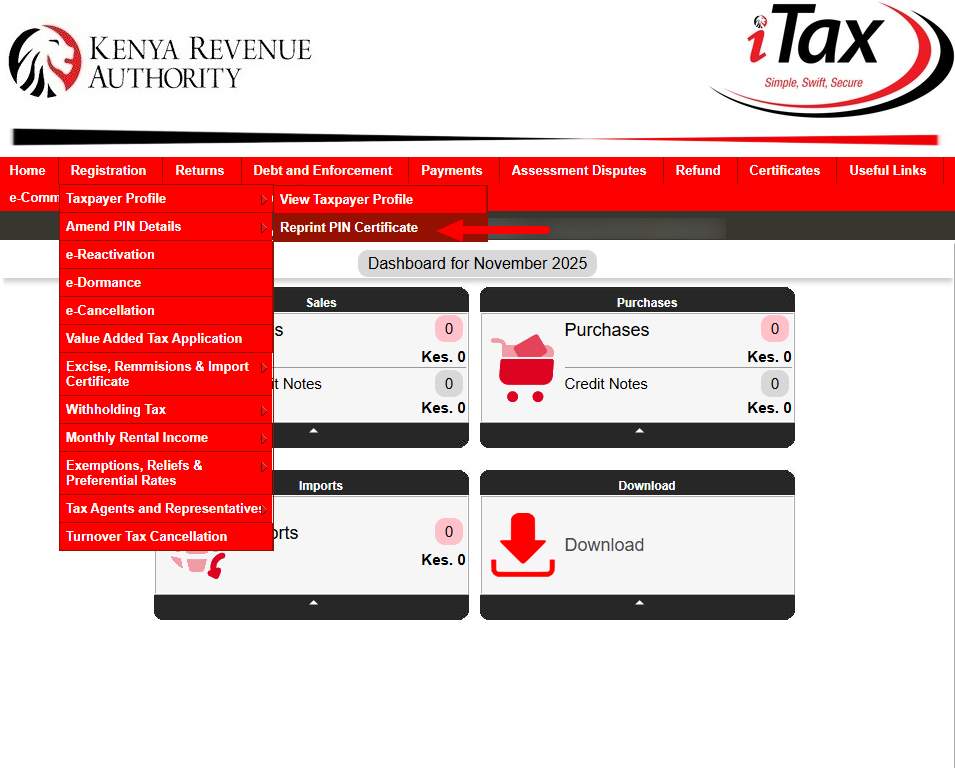Select Reprint PIN Certificate submenu item
Screen dimensions: 955x768
(x=349, y=227)
